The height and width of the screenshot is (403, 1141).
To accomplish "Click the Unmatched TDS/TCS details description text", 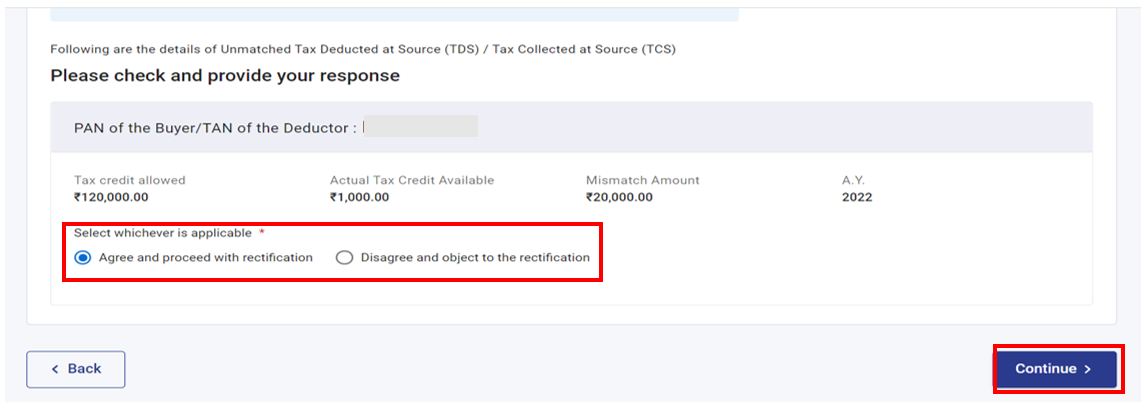I will coord(363,49).
